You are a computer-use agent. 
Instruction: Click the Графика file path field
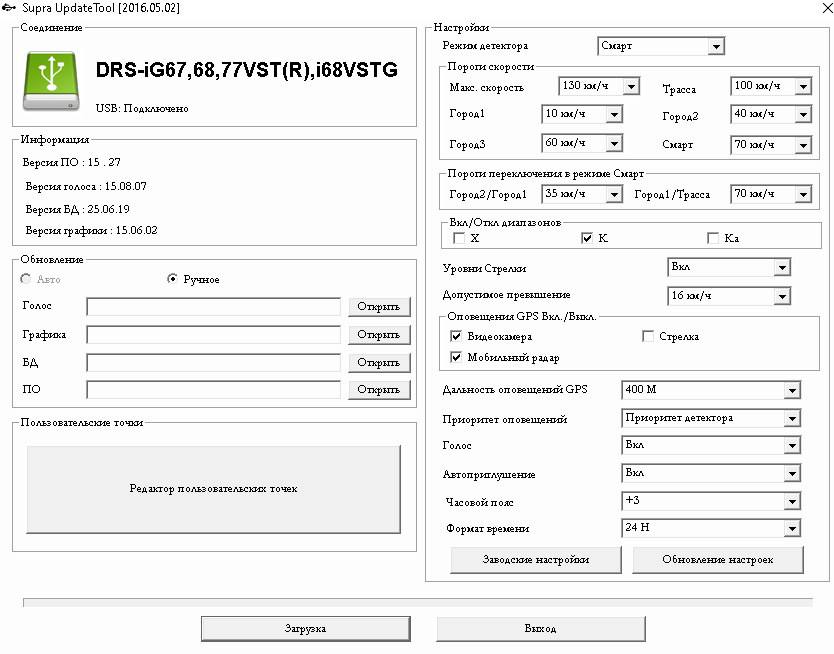click(213, 335)
